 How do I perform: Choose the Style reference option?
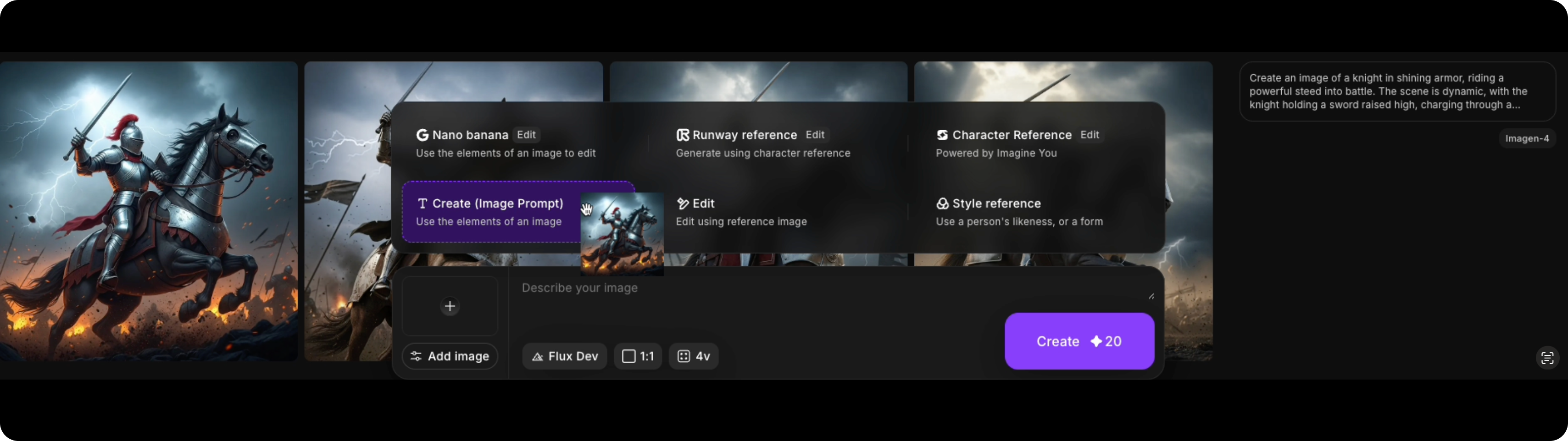click(1019, 212)
